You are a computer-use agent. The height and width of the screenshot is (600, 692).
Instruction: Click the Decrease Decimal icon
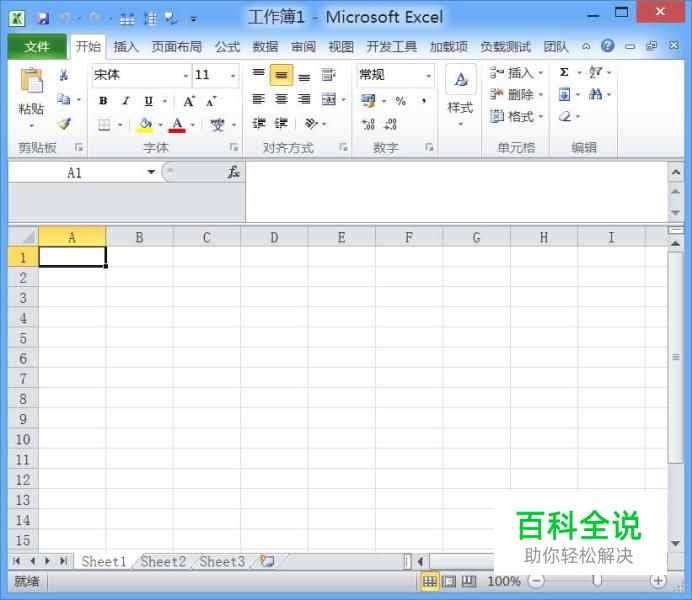point(390,124)
